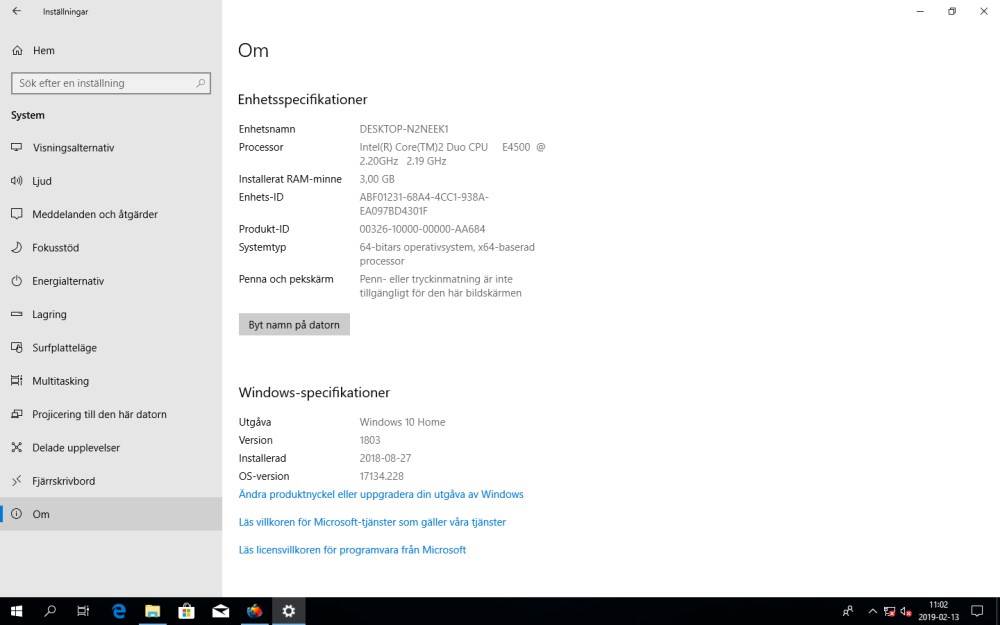1000x625 pixels.
Task: Click the 'Om' page title
Action: click(x=253, y=50)
